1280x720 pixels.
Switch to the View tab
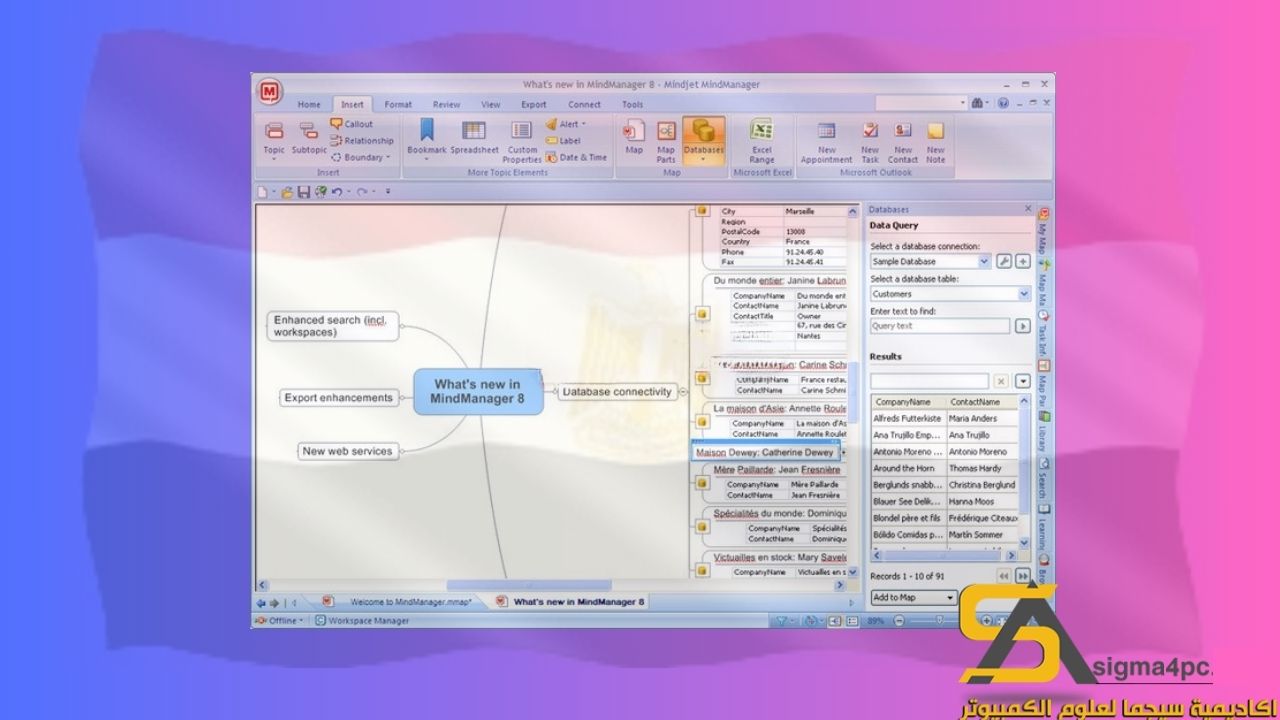click(491, 104)
